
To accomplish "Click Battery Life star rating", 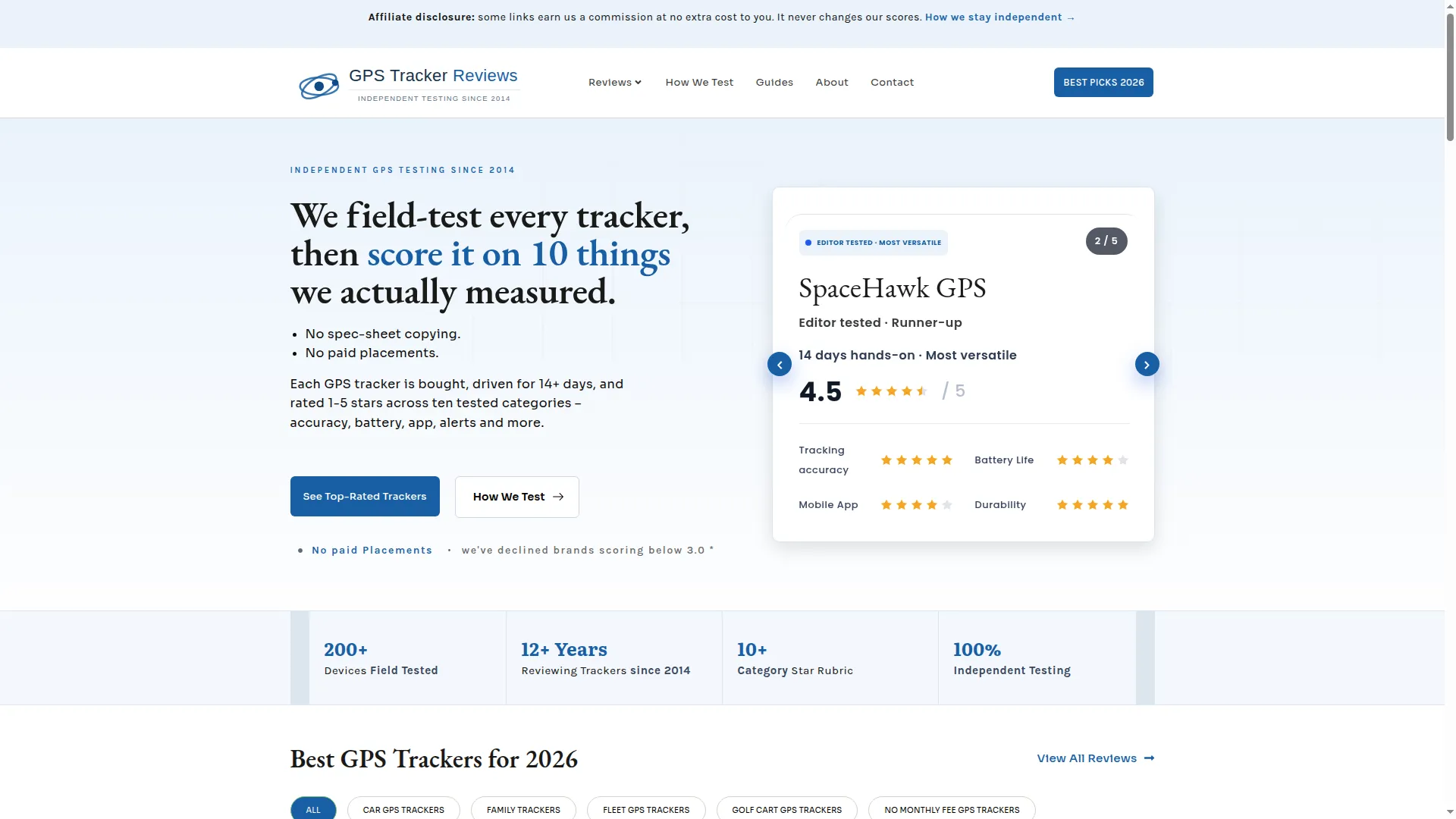I will [1092, 460].
